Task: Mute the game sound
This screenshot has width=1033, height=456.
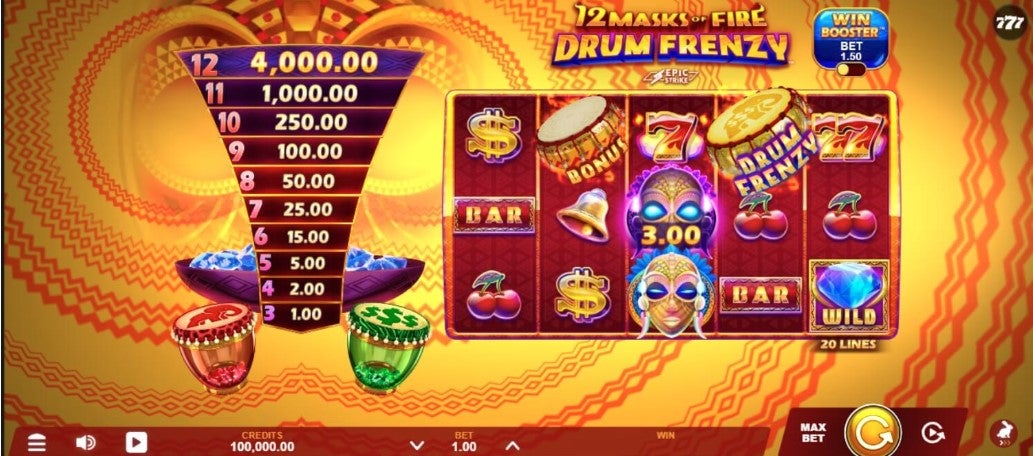Action: pyautogui.click(x=86, y=443)
